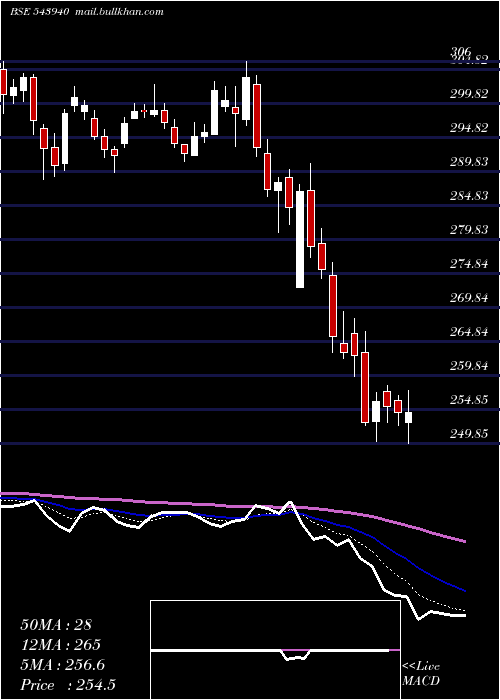Viewport: 500px width, 700px height.
Task: Click the 289.83 price axis label
Action: (x=469, y=162)
